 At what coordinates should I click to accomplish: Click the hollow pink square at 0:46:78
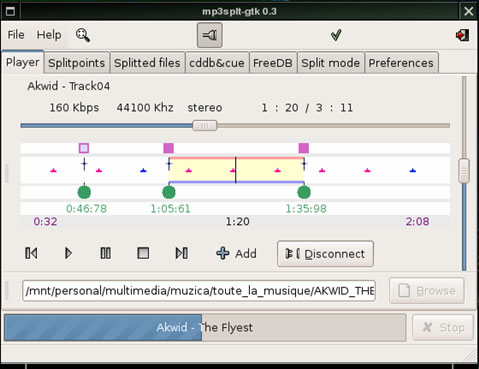[x=84, y=148]
